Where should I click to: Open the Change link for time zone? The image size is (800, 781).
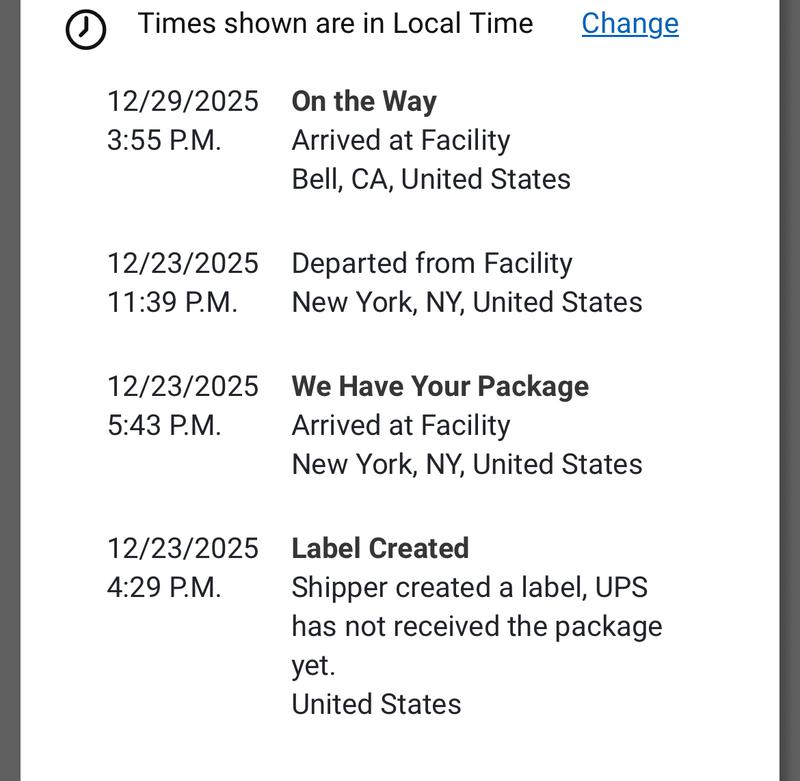click(629, 24)
